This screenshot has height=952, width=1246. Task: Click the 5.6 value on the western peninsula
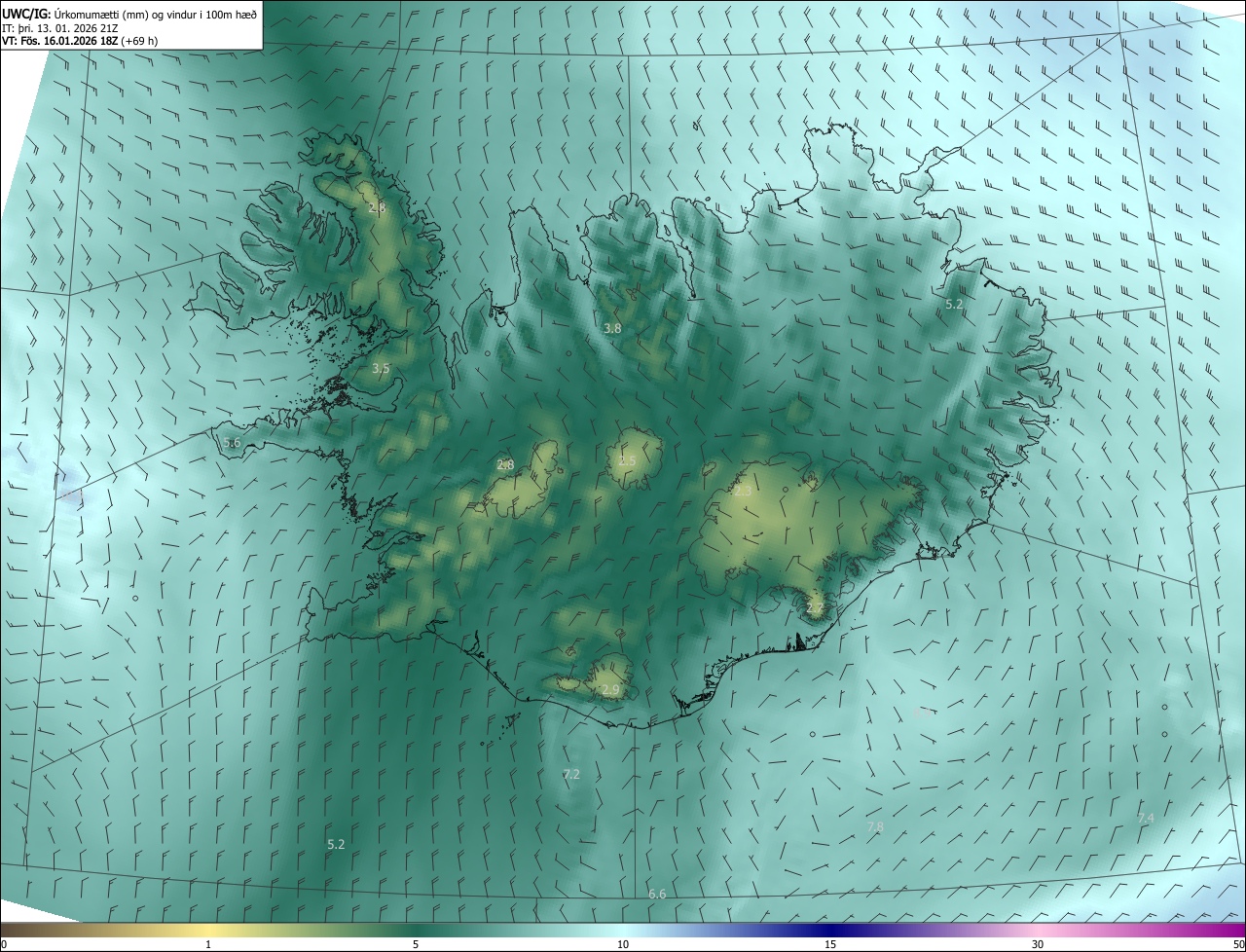(x=232, y=443)
